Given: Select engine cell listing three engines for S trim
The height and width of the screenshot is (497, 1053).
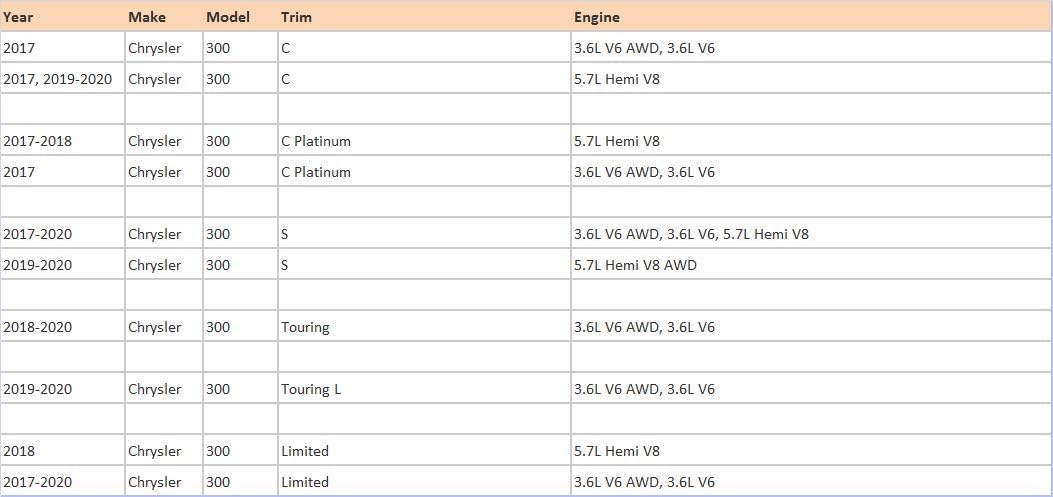Looking at the screenshot, I should pyautogui.click(x=691, y=234).
